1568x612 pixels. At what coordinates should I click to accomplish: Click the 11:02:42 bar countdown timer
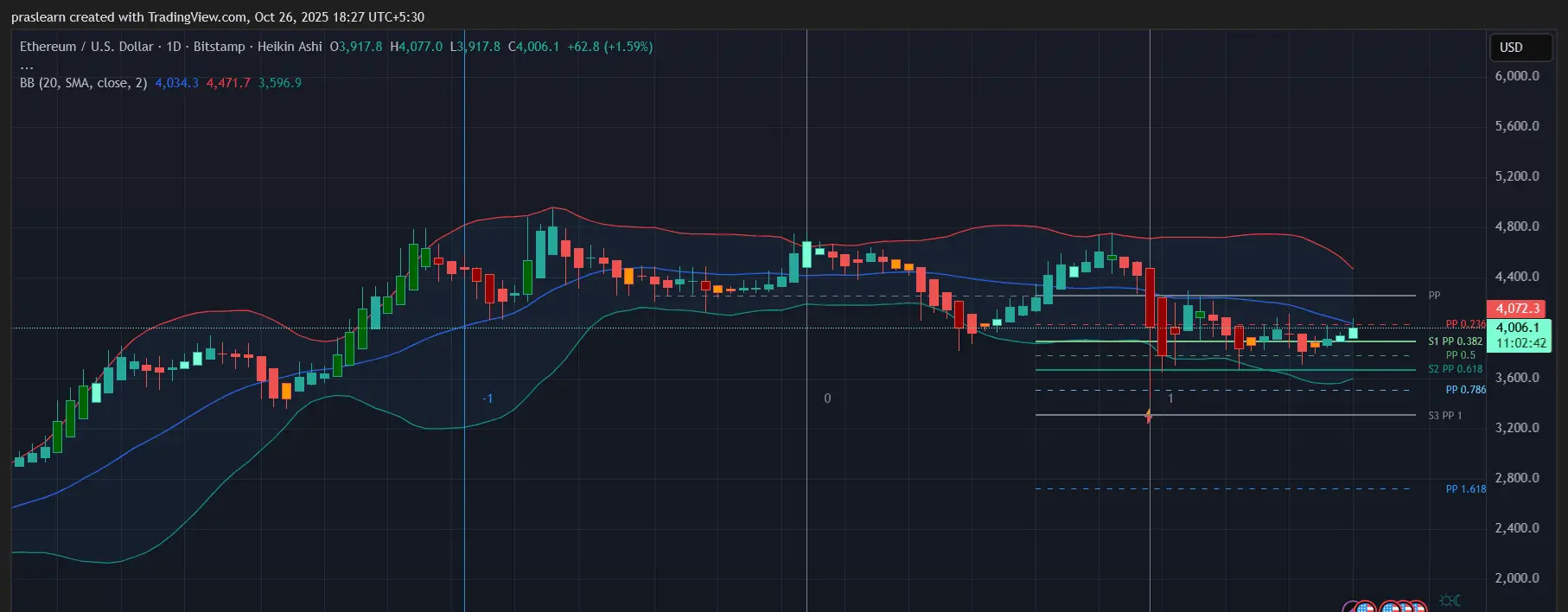coord(1520,343)
